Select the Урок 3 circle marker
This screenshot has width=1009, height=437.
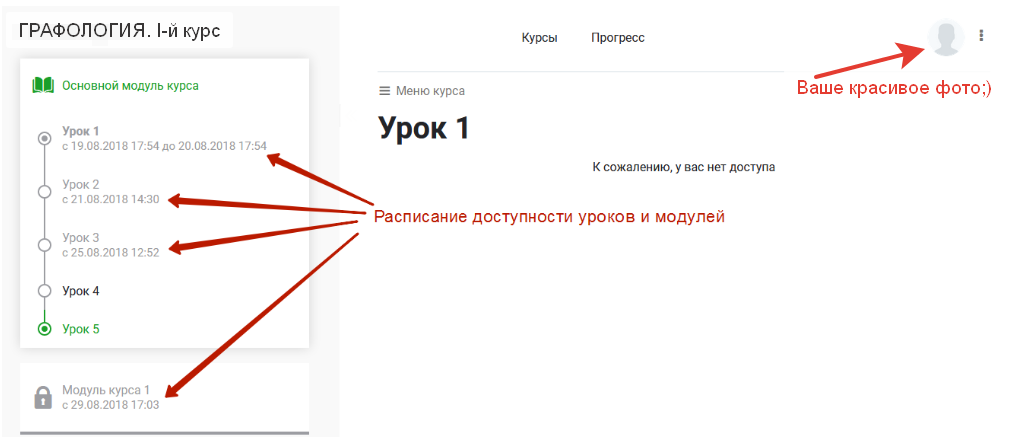coord(44,245)
